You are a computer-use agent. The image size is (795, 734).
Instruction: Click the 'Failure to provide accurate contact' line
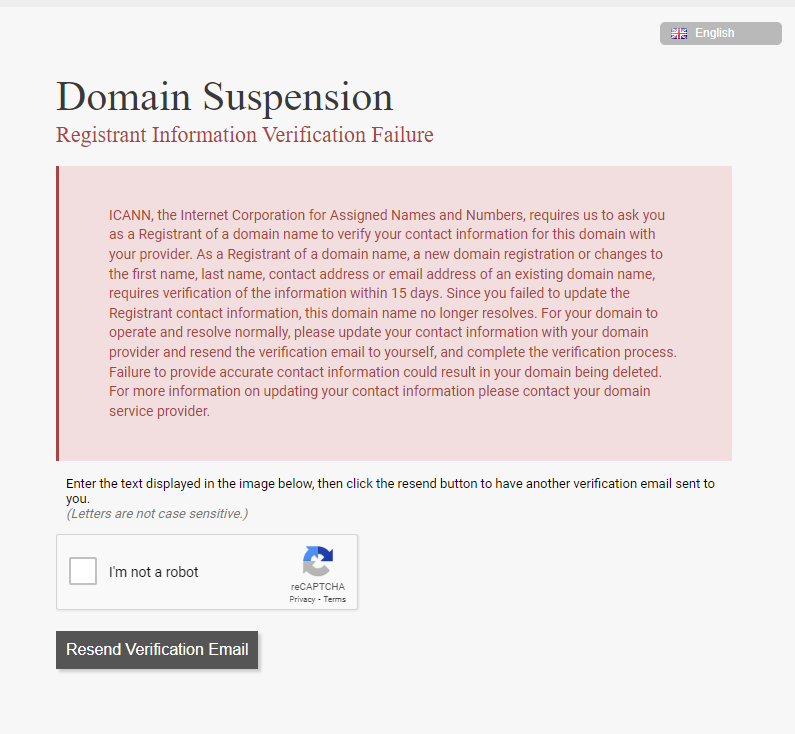(385, 372)
